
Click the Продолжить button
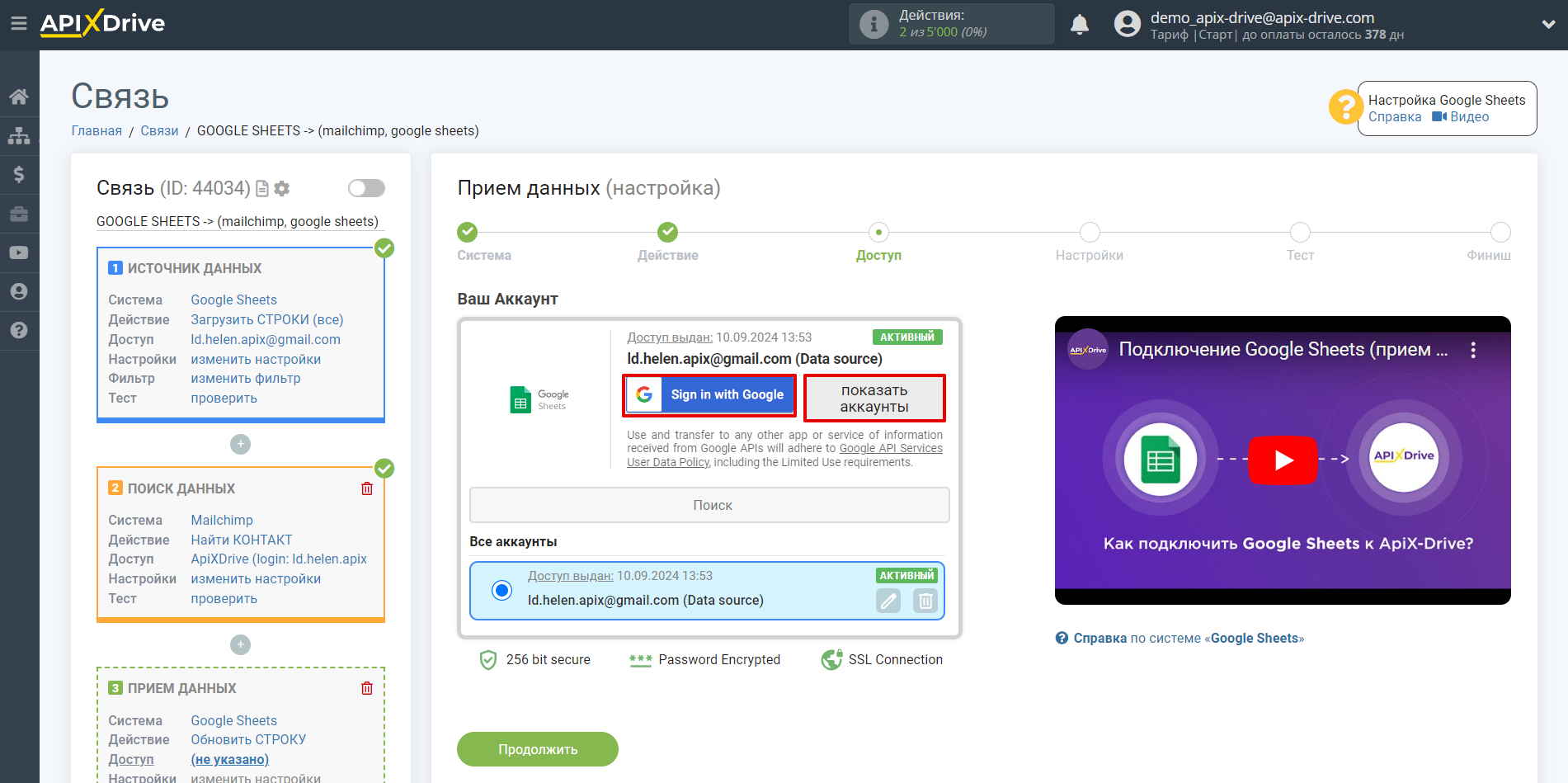(538, 749)
